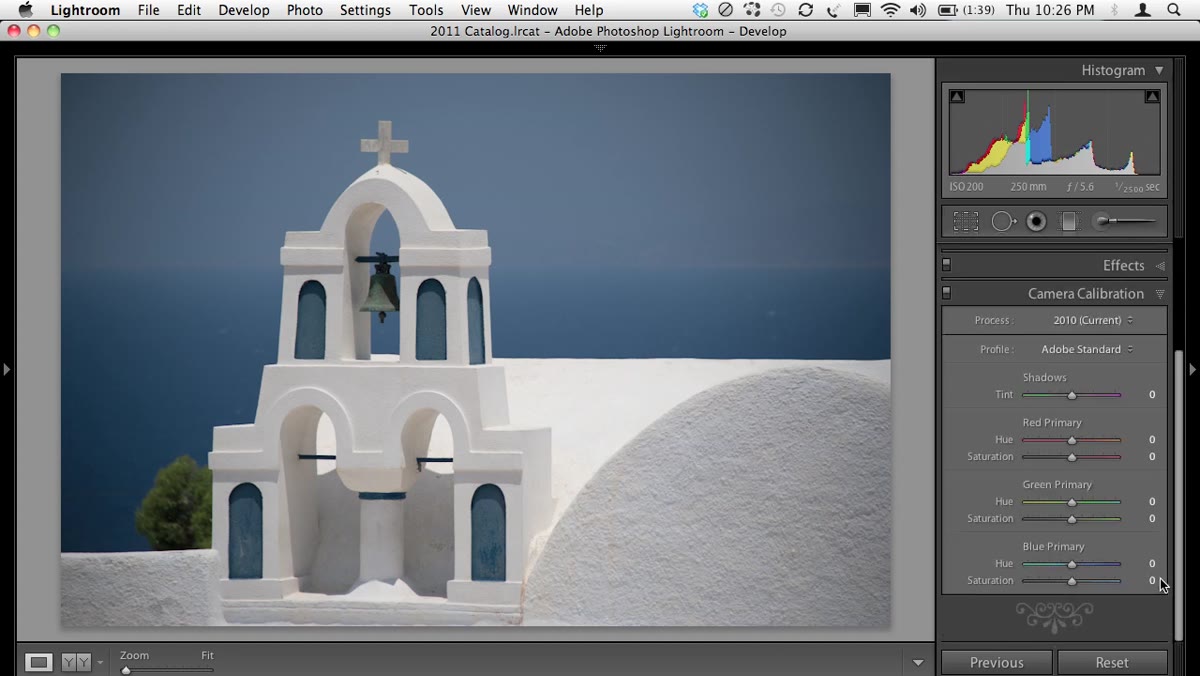The width and height of the screenshot is (1200, 676).
Task: Open the Profile Adobe Standard dropdown
Action: pos(1087,349)
